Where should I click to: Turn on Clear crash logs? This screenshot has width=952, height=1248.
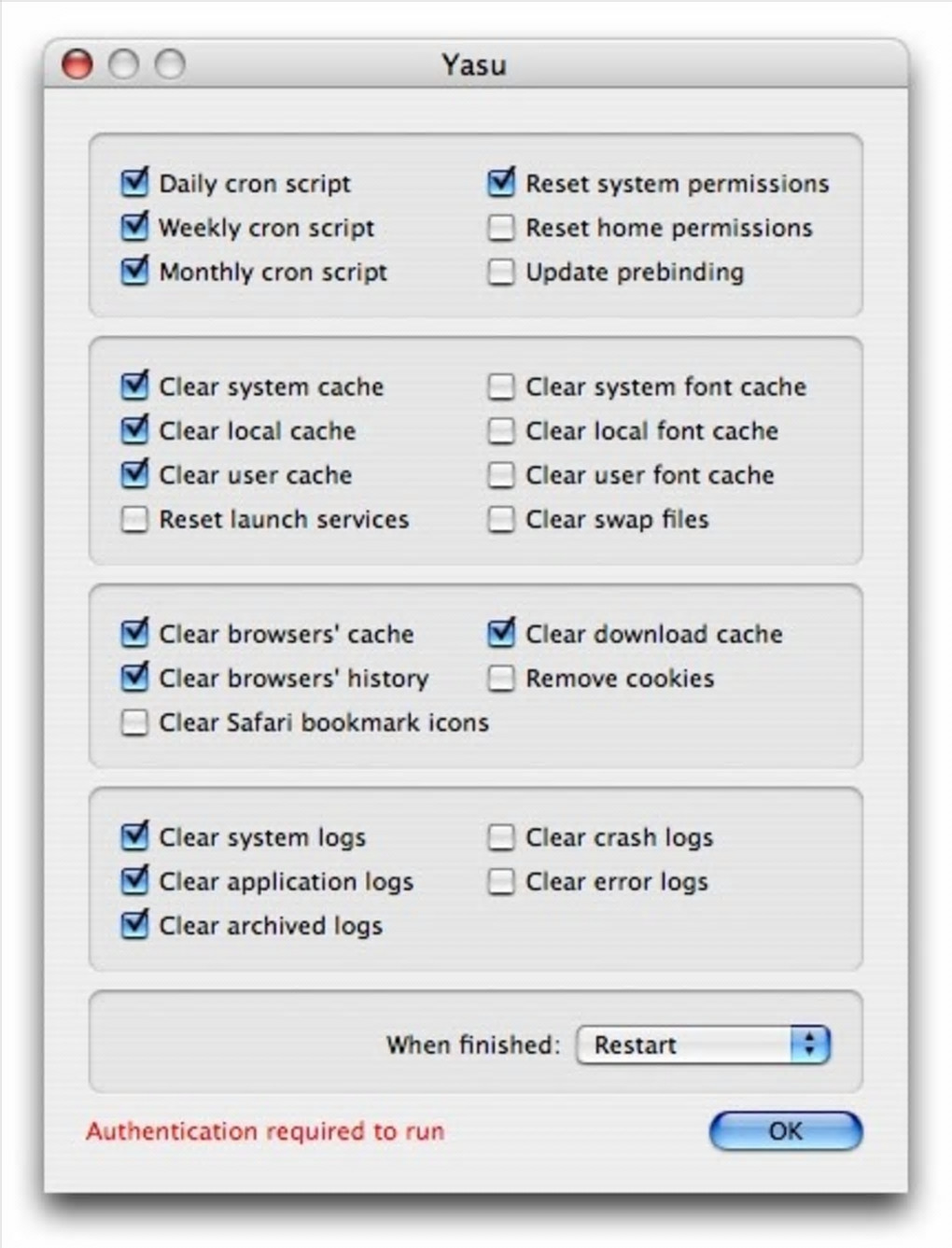pos(501,837)
